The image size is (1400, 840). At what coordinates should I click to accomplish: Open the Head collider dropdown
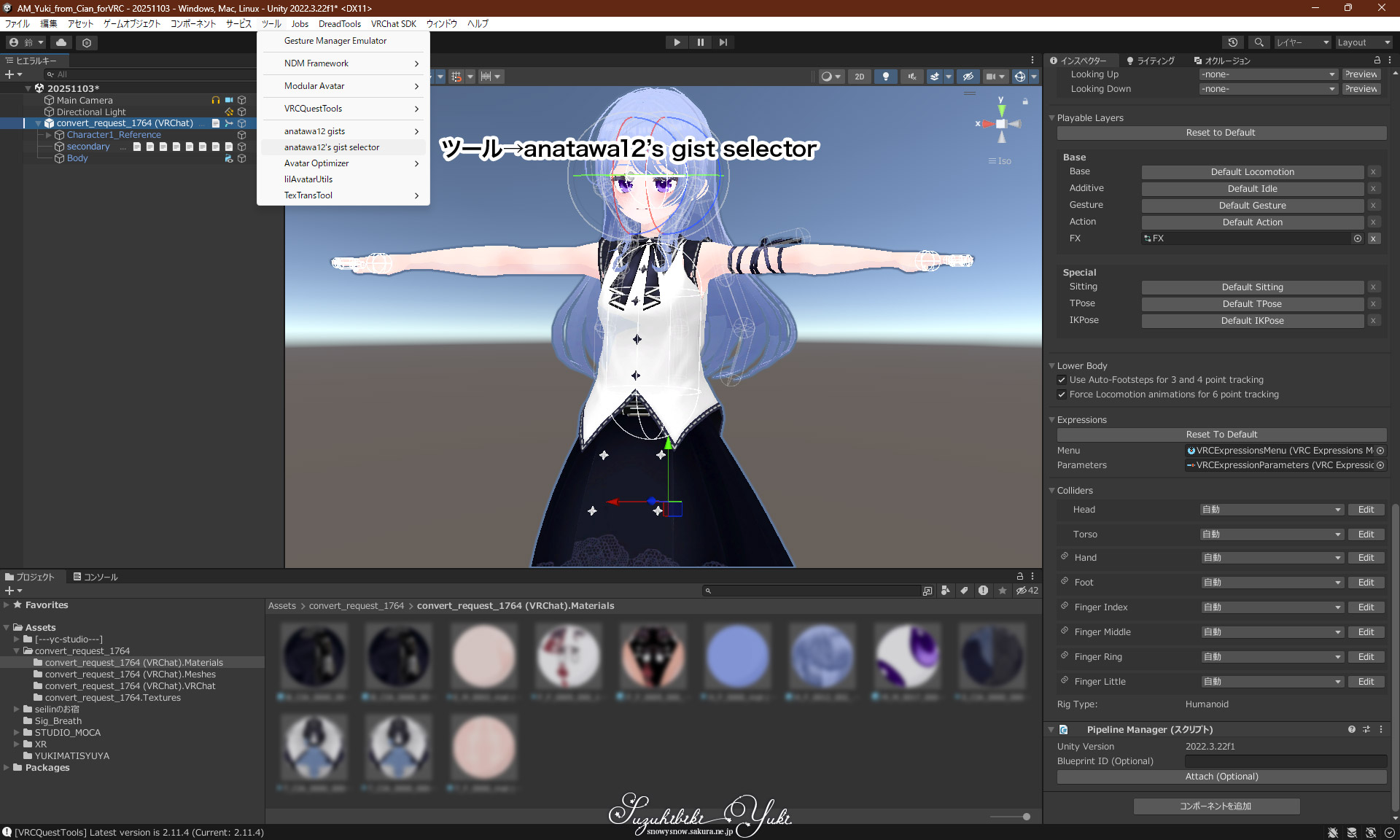[x=1272, y=510]
